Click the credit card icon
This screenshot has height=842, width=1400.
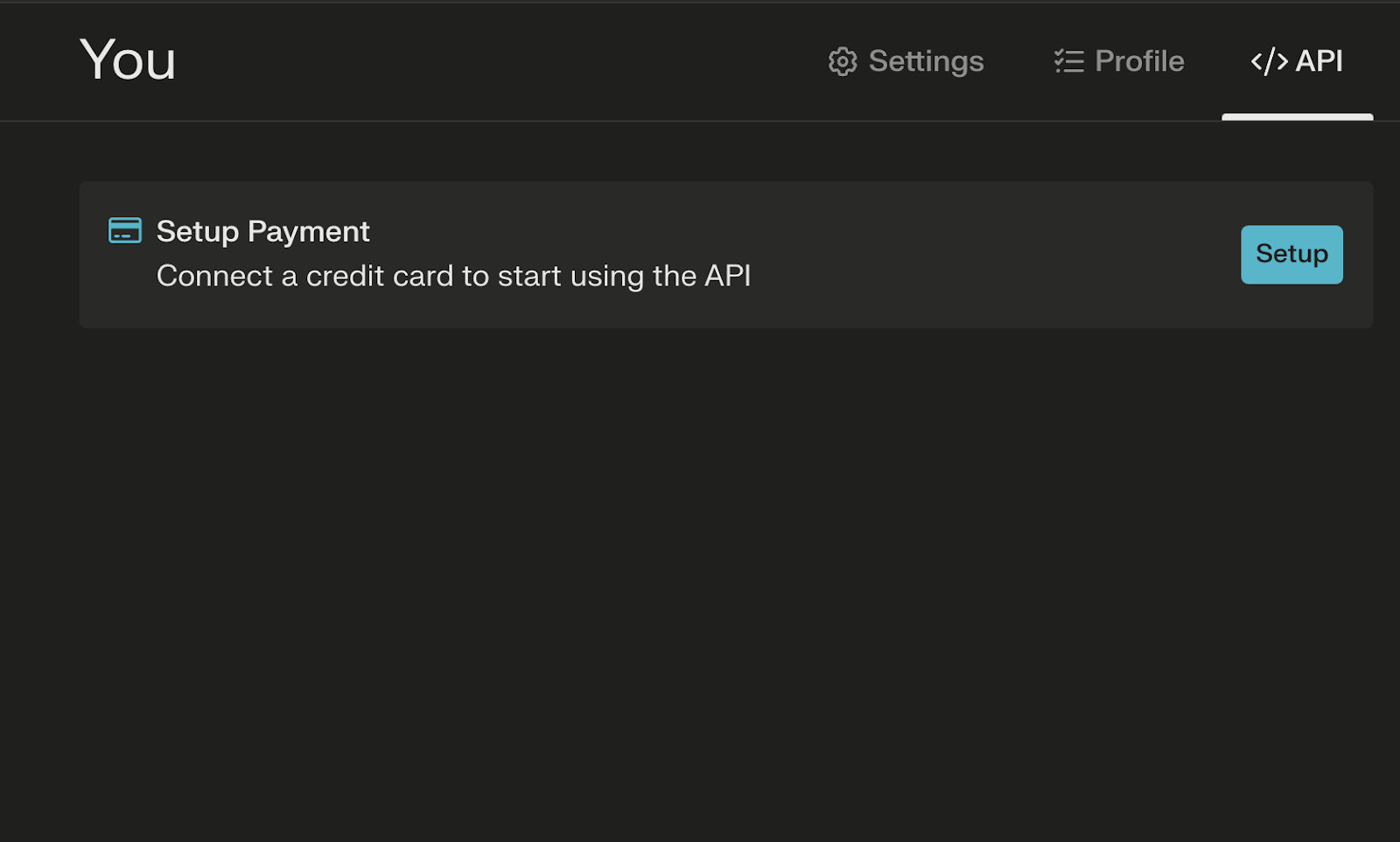click(x=125, y=230)
